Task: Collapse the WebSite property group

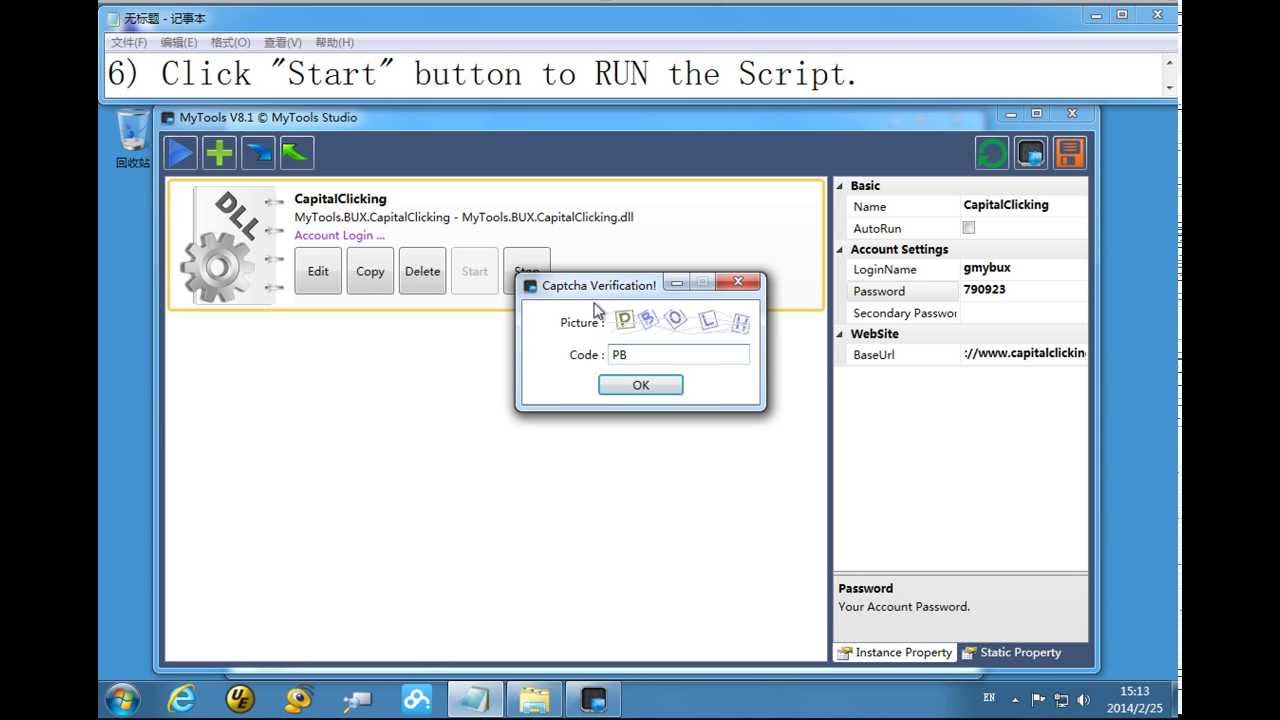Action: (840, 334)
